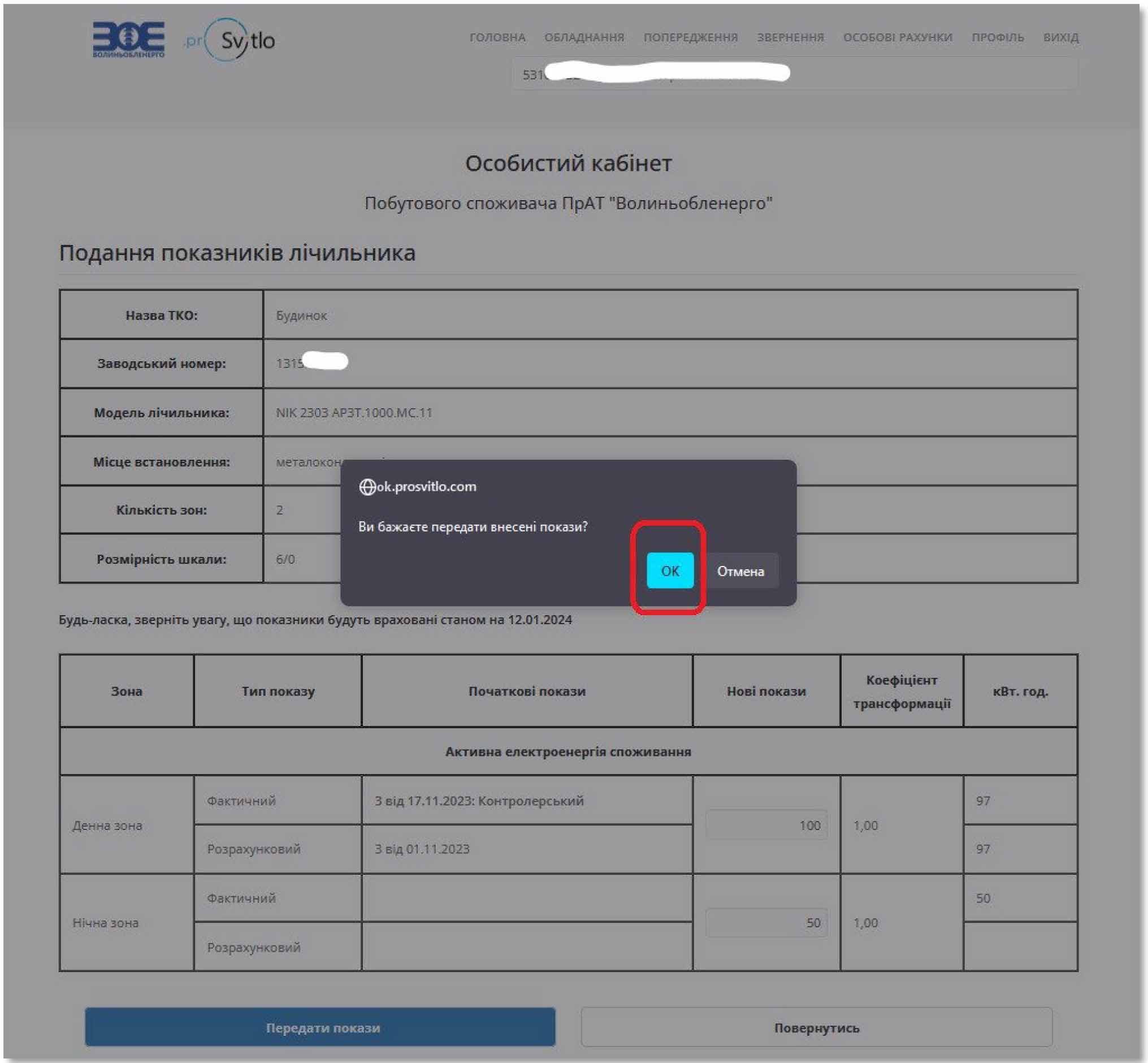Select the personal account number field
The width and height of the screenshot is (1148, 1063).
coord(795,74)
